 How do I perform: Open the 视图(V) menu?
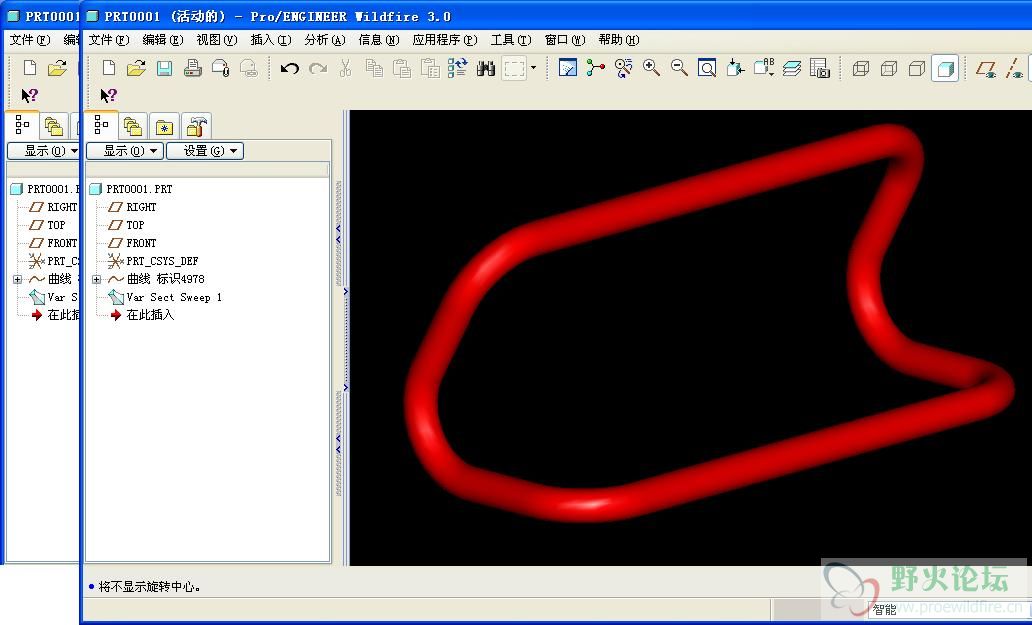217,39
